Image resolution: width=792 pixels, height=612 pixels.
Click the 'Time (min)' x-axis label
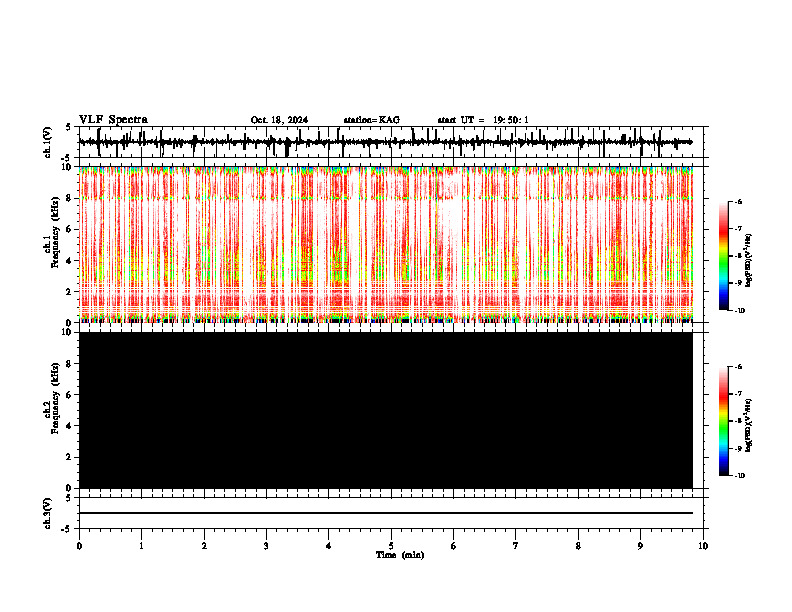point(400,555)
